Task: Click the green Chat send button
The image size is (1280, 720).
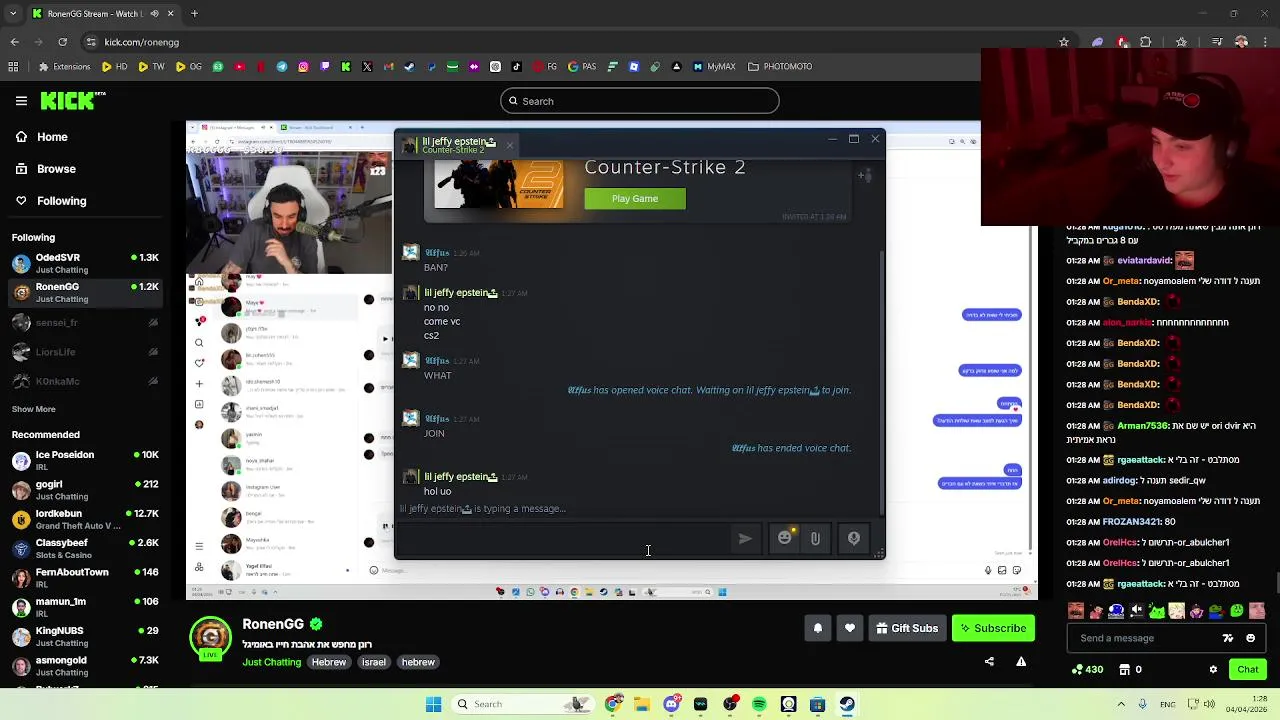Action: 1248,669
